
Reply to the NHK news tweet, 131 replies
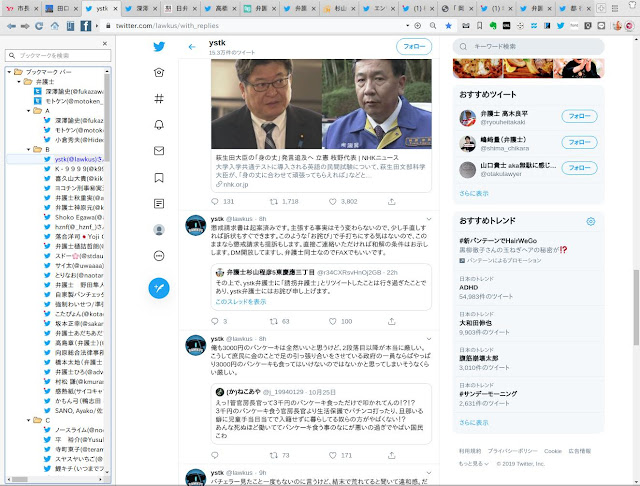(215, 201)
